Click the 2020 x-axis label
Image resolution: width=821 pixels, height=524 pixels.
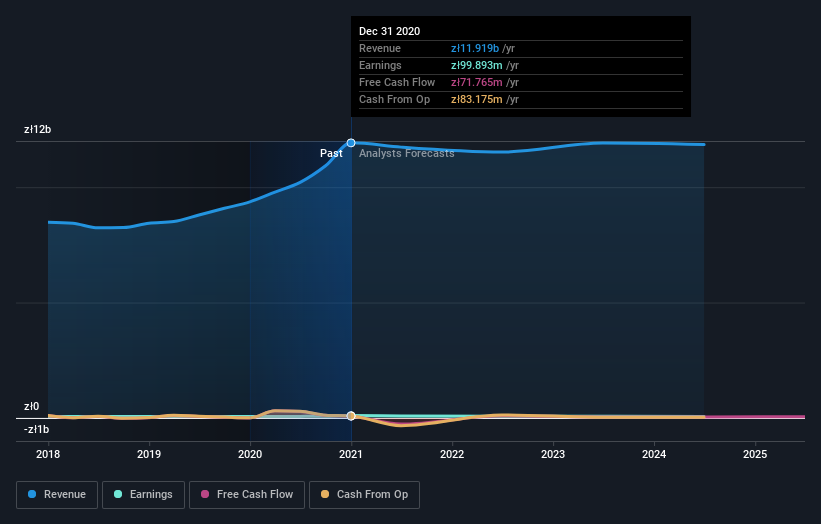pyautogui.click(x=250, y=454)
